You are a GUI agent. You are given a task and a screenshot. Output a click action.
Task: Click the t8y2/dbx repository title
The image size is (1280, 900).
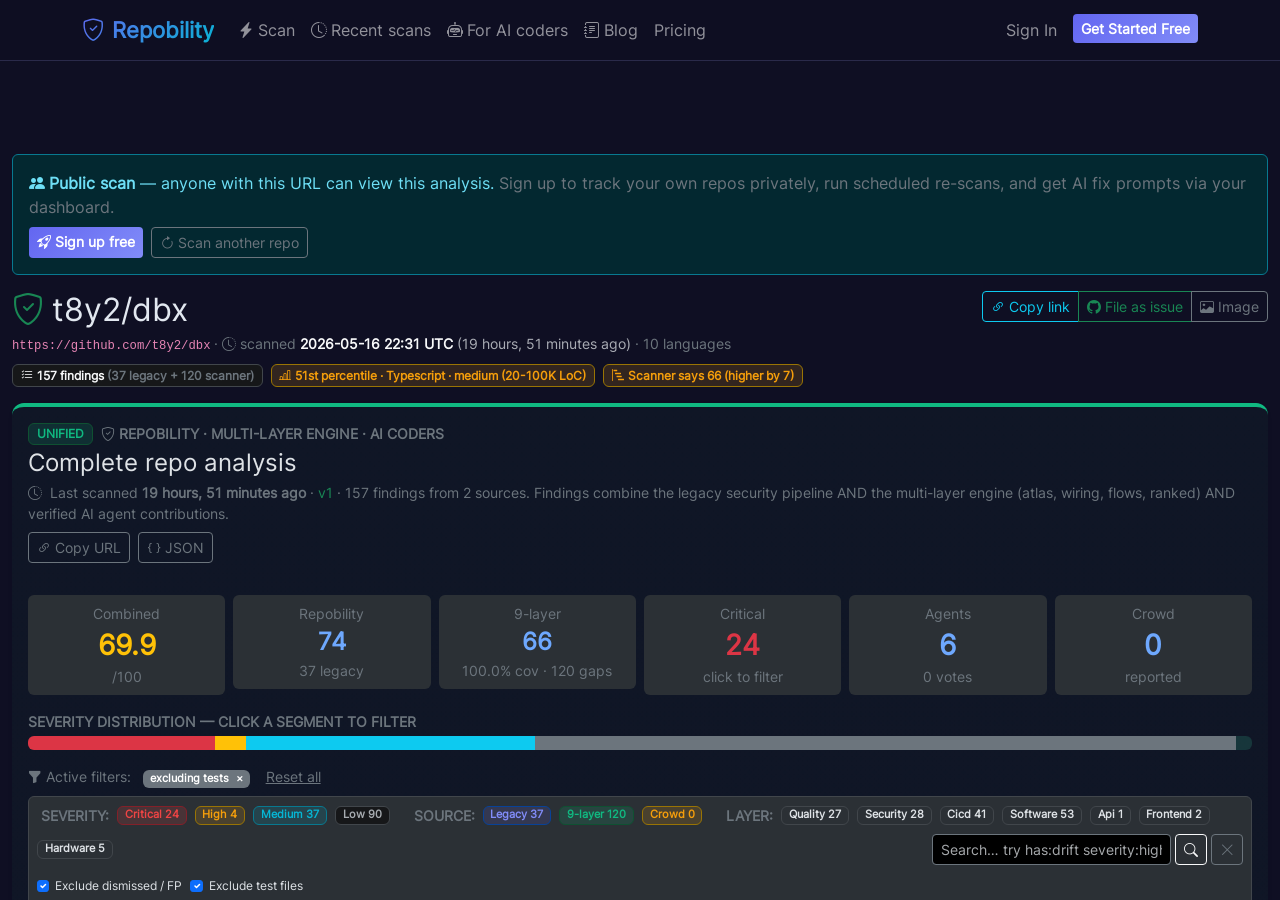pos(120,310)
